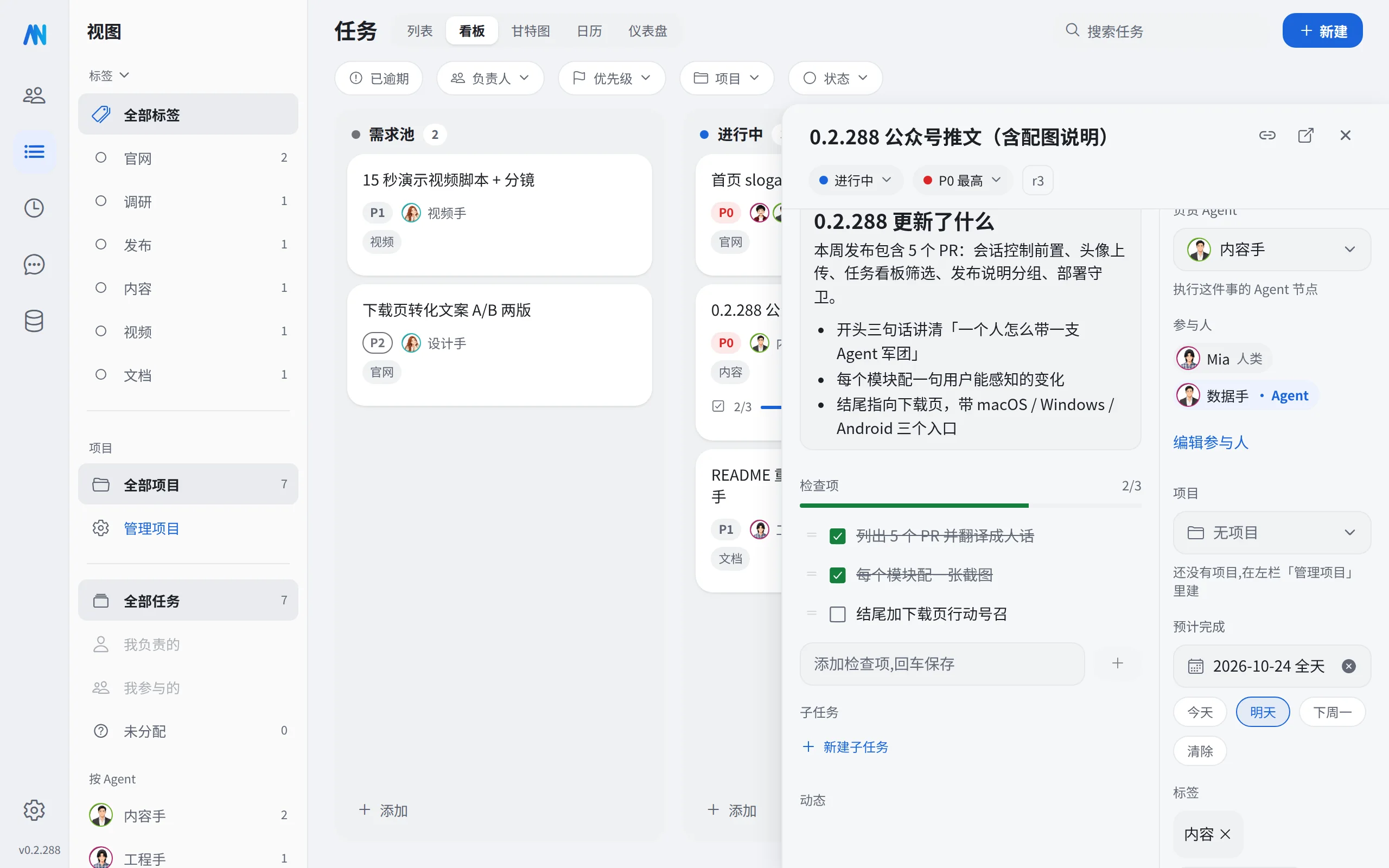Image resolution: width=1389 pixels, height=868 pixels.
Task: Copy task link with chain icon
Action: pos(1267,136)
